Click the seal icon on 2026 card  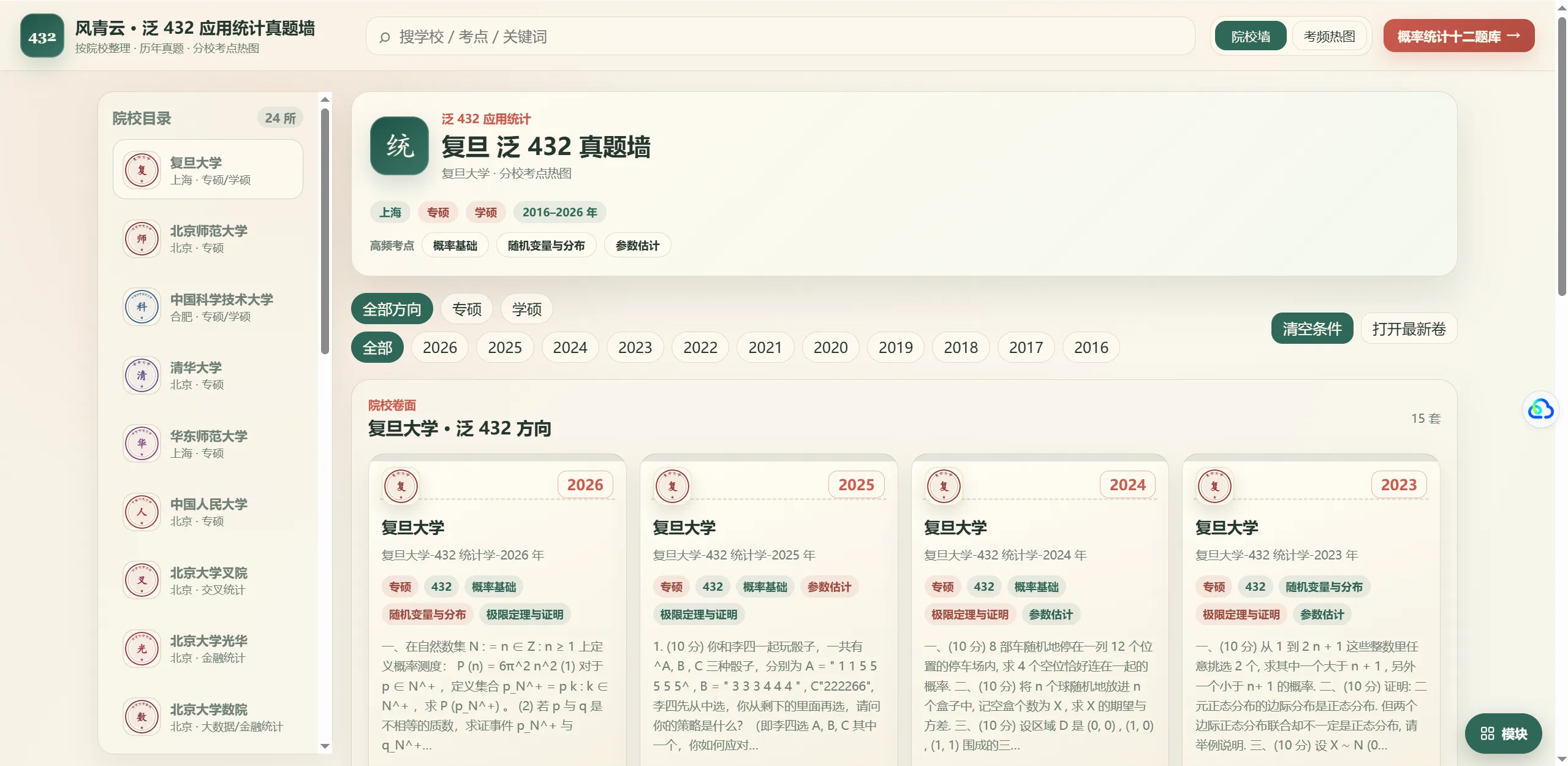(401, 486)
